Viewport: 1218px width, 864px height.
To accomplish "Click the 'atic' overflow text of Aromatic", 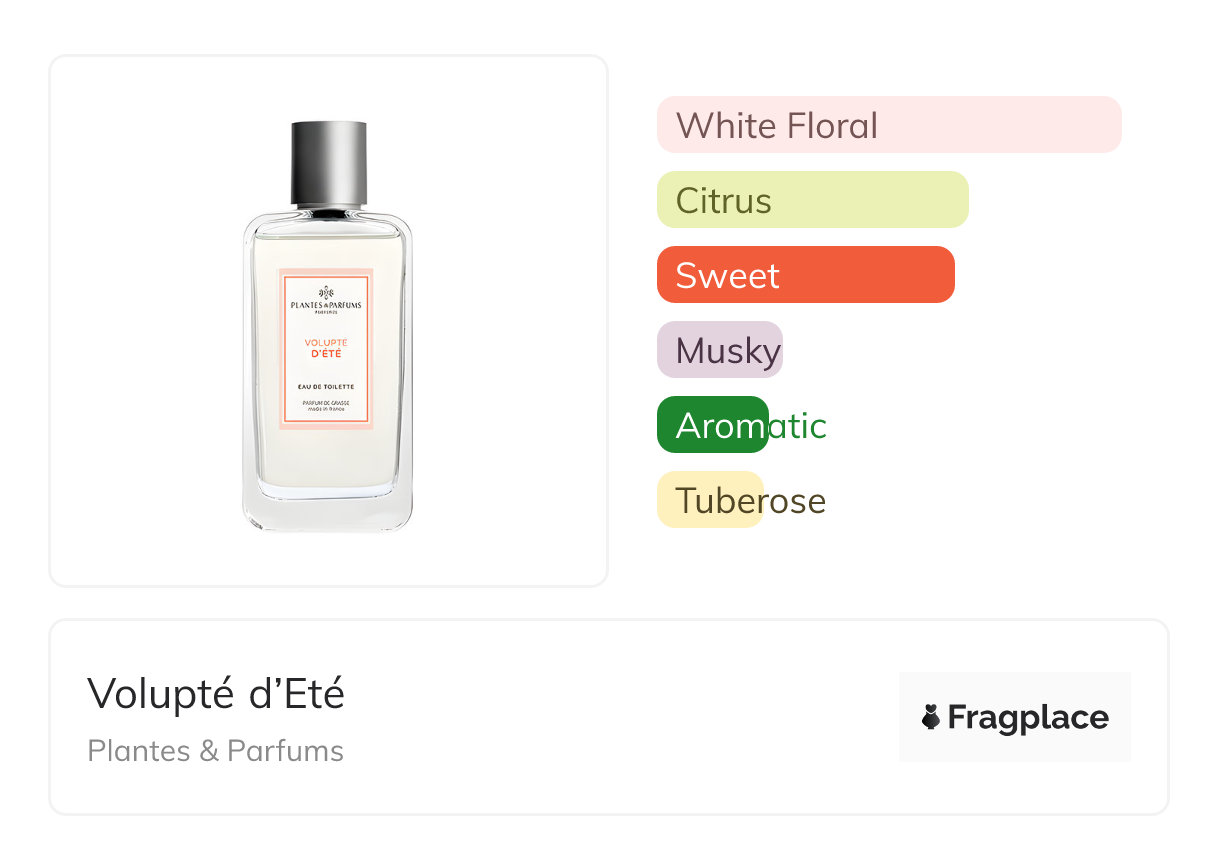I will (x=797, y=425).
